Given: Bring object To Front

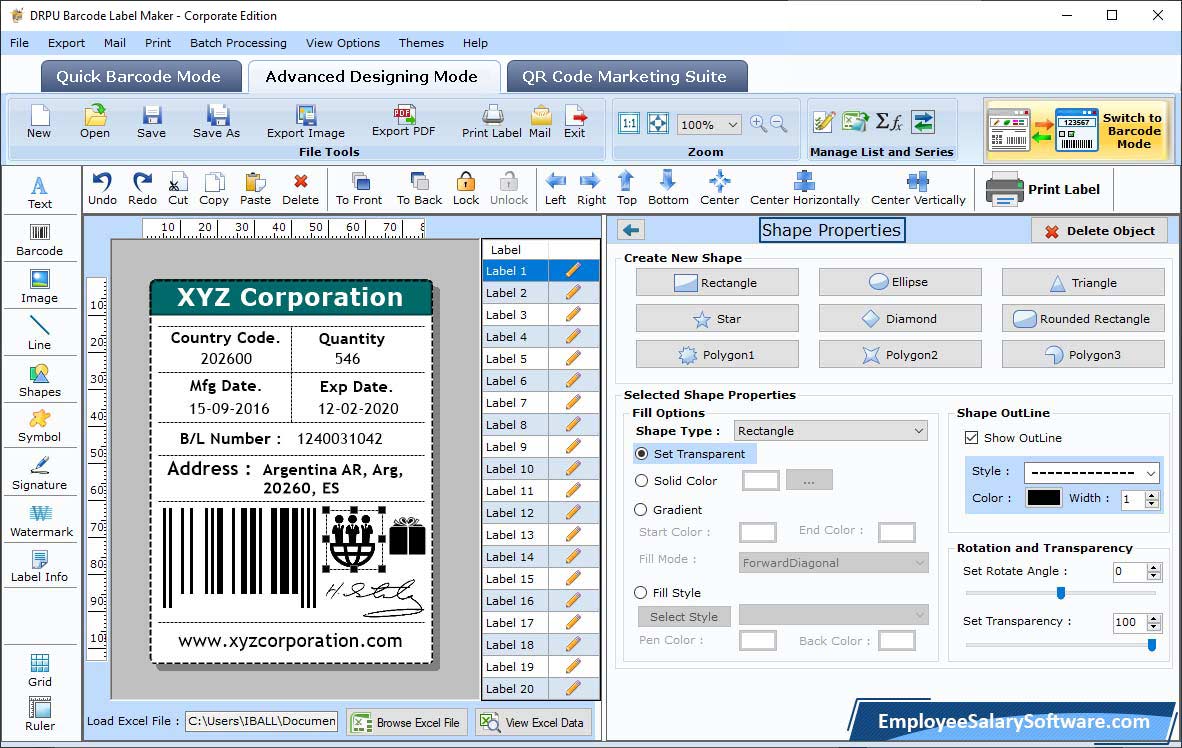Looking at the screenshot, I should click(x=359, y=189).
